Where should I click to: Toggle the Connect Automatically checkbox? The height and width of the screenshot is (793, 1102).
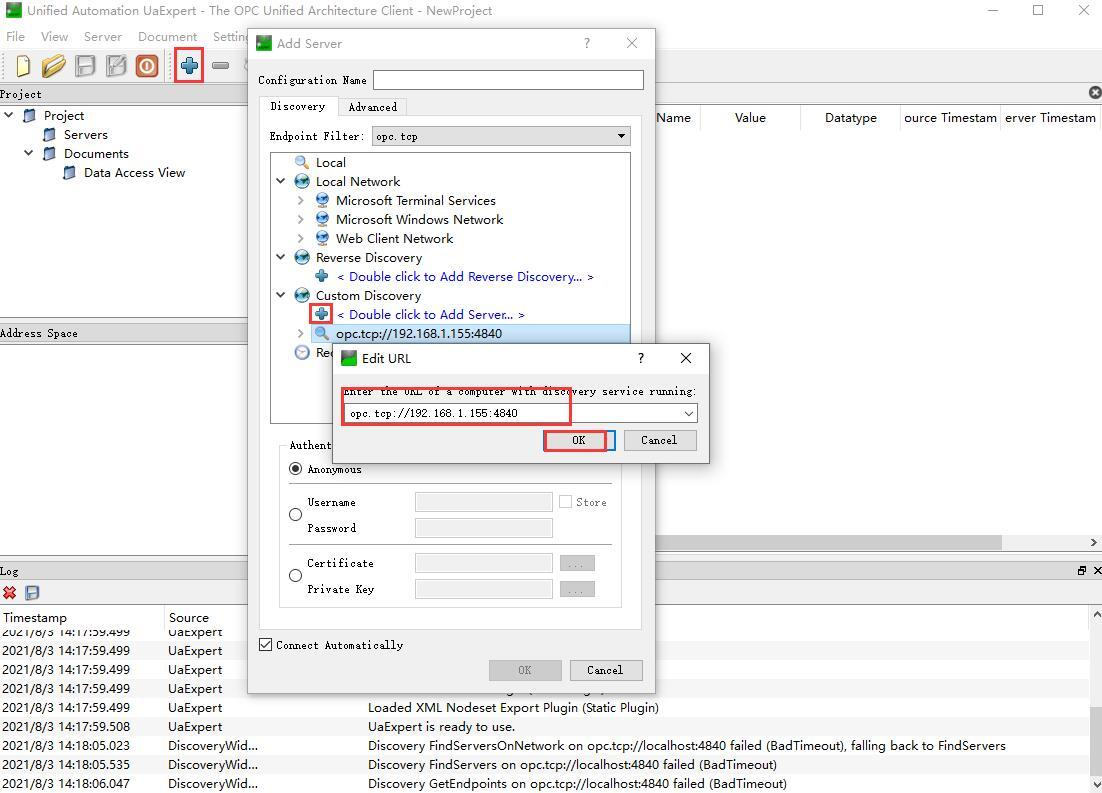coord(266,645)
